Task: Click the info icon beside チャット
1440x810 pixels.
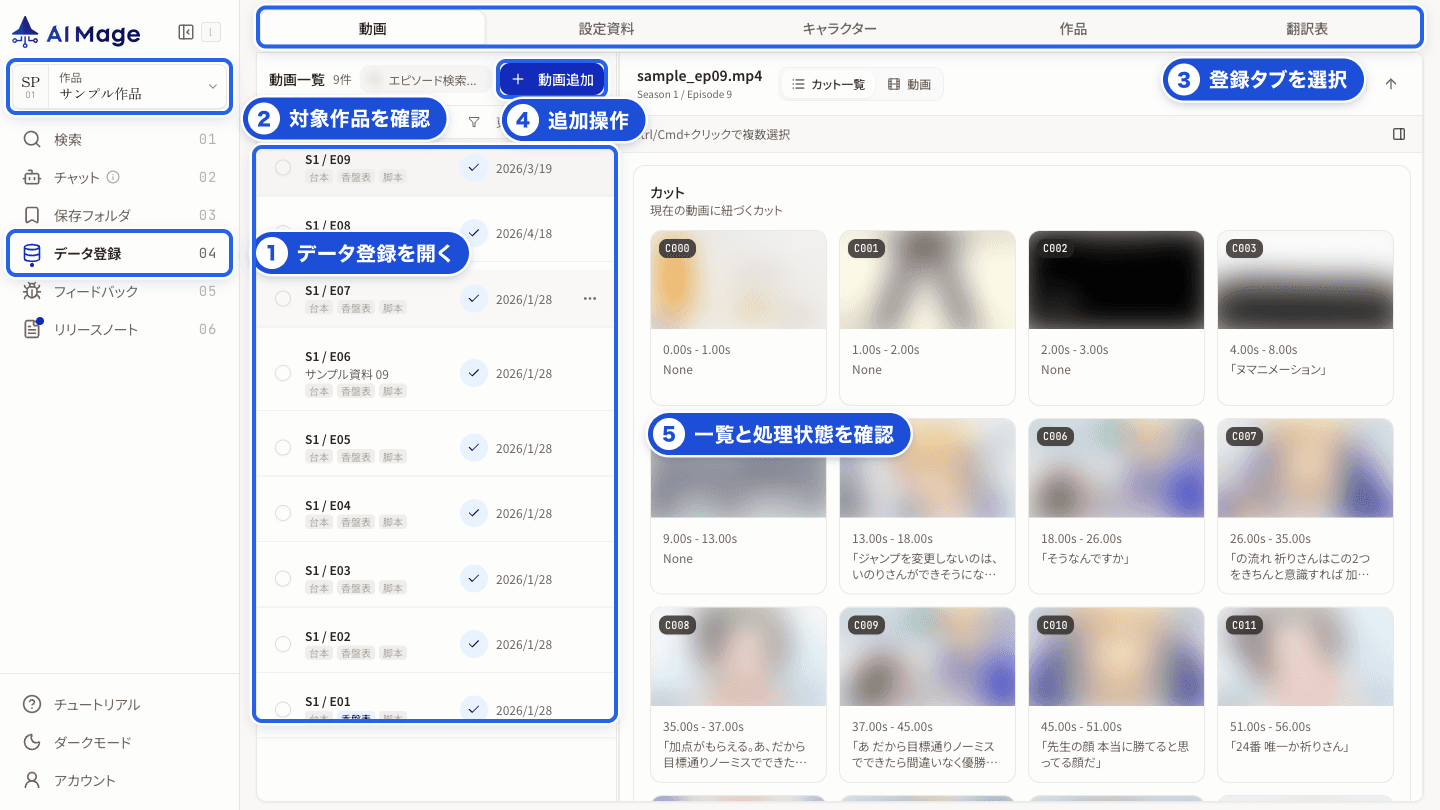Action: pos(113,177)
